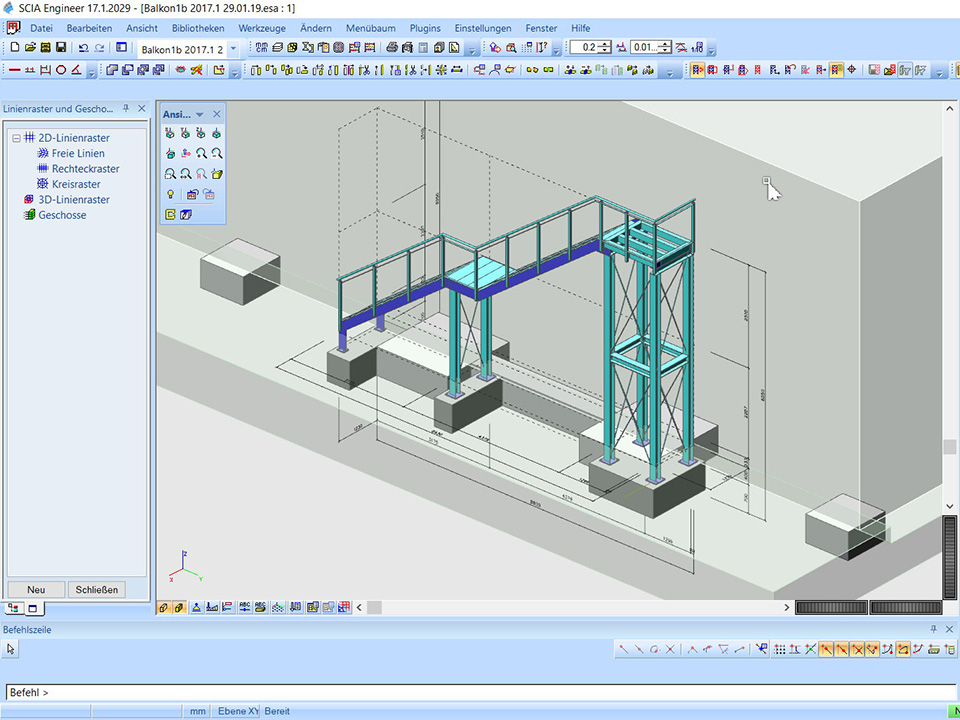The width and height of the screenshot is (960, 720).
Task: Click the Neu button
Action: click(x=36, y=589)
